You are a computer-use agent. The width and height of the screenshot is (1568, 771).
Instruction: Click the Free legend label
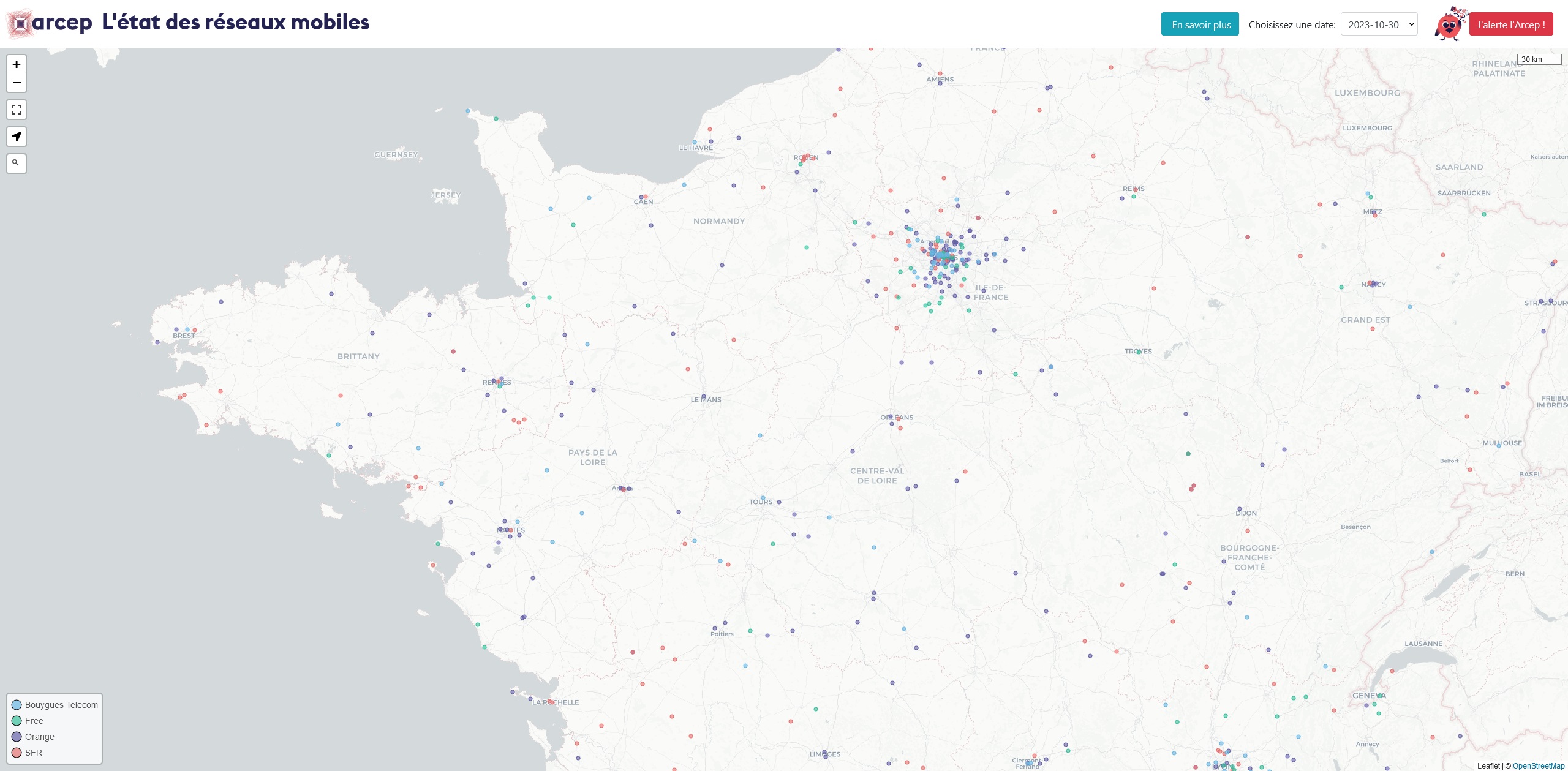(34, 721)
